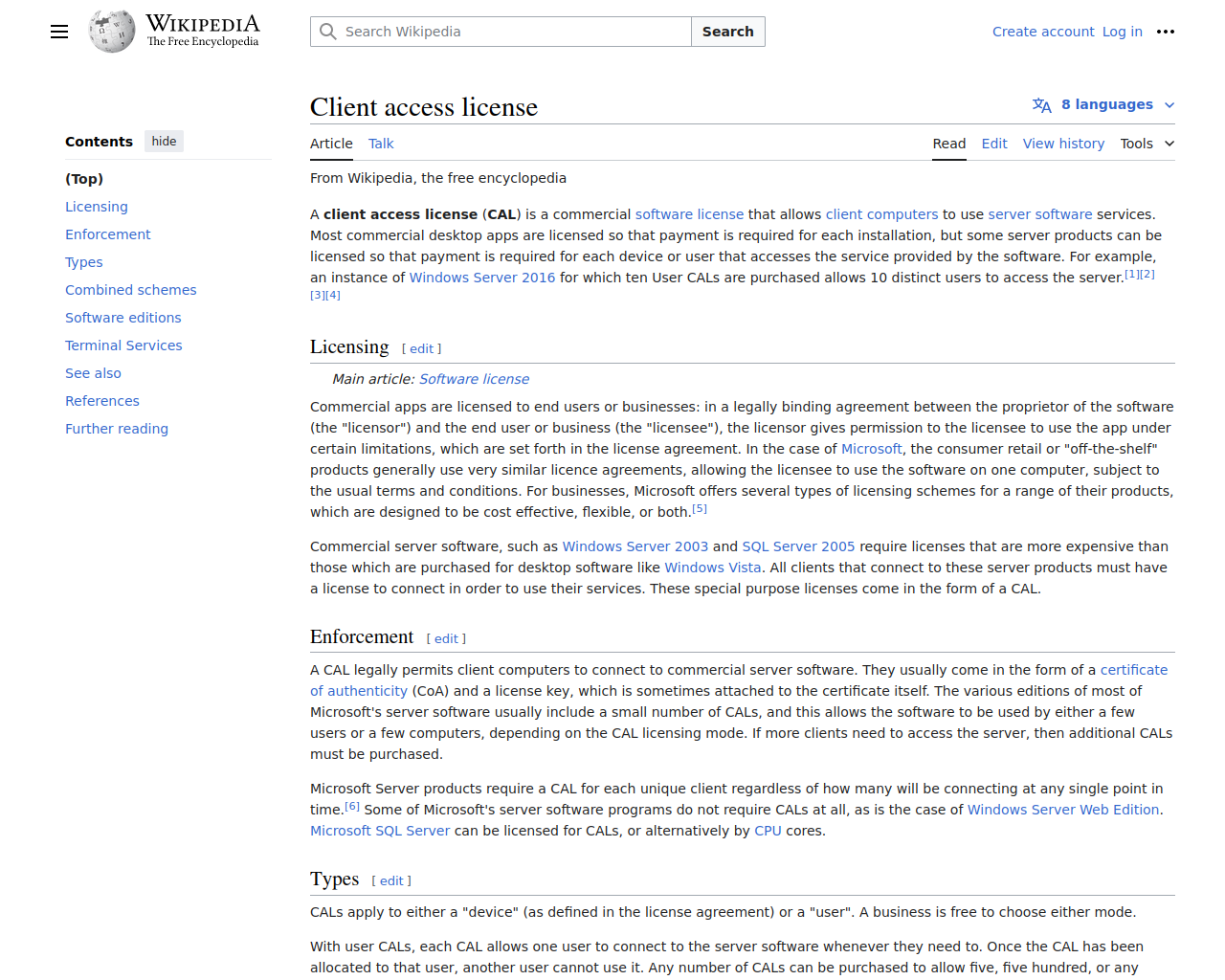Go to Further reading in contents
The width and height of the screenshot is (1225, 980).
[x=117, y=429]
